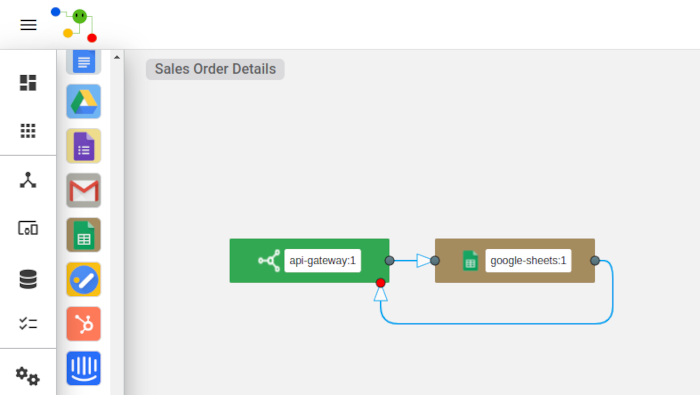Image resolution: width=700 pixels, height=395 pixels.
Task: Open the dashboard icon in sidebar
Action: 28,83
